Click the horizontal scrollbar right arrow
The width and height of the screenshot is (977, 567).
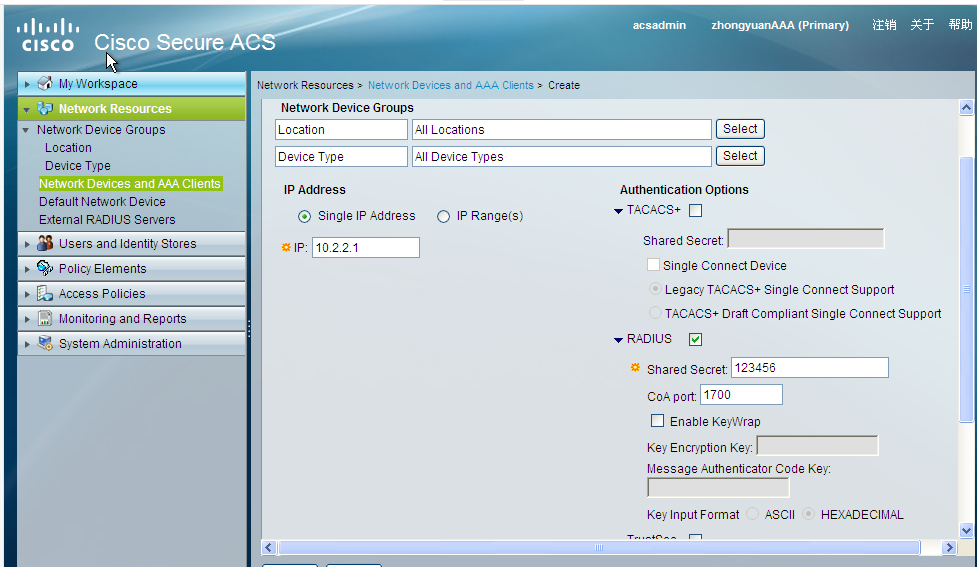(949, 548)
